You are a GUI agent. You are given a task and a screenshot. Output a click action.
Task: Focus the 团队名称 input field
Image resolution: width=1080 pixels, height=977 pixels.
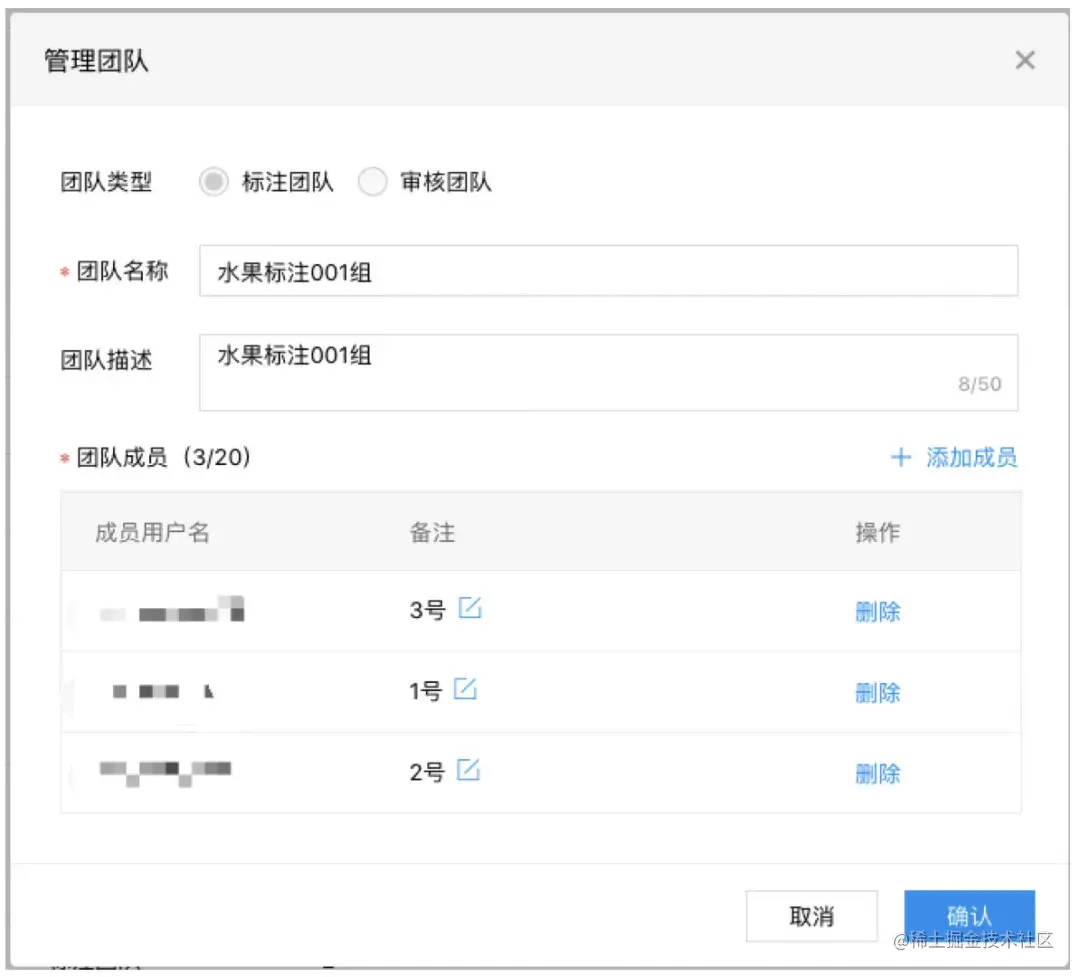click(608, 271)
